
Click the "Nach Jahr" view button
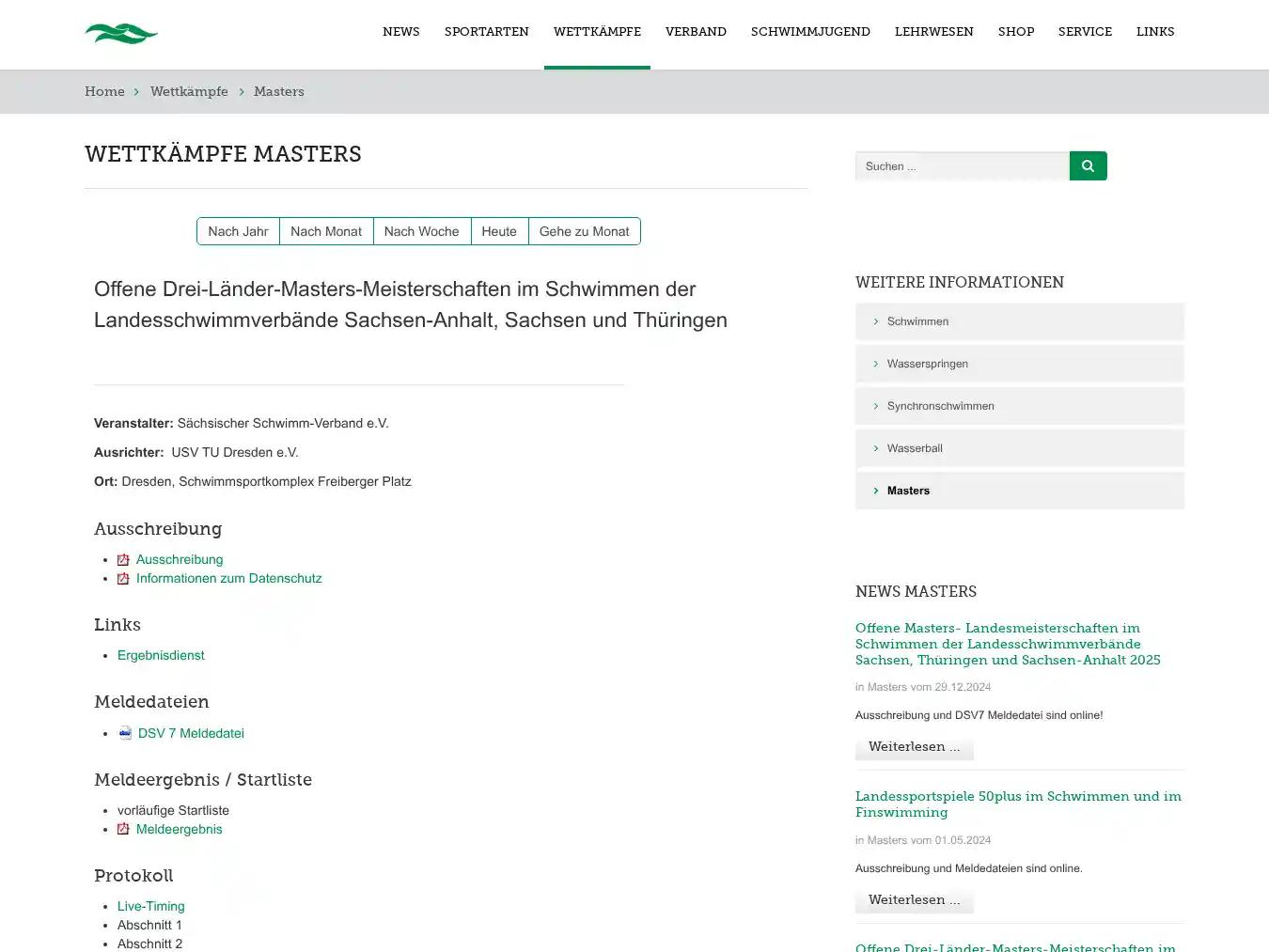click(238, 231)
